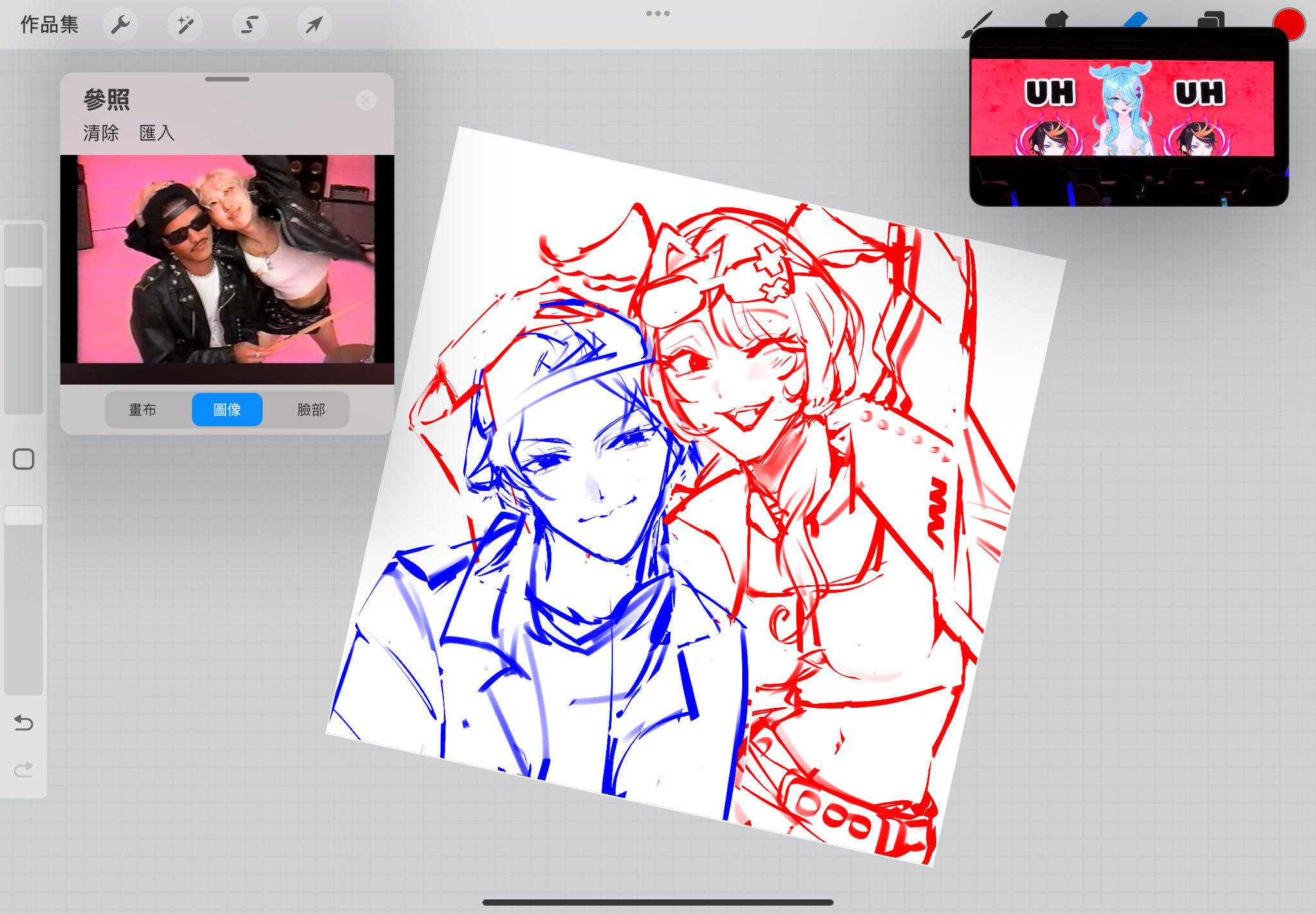
Task: Open the Adjustments magic wand menu
Action: 185,25
